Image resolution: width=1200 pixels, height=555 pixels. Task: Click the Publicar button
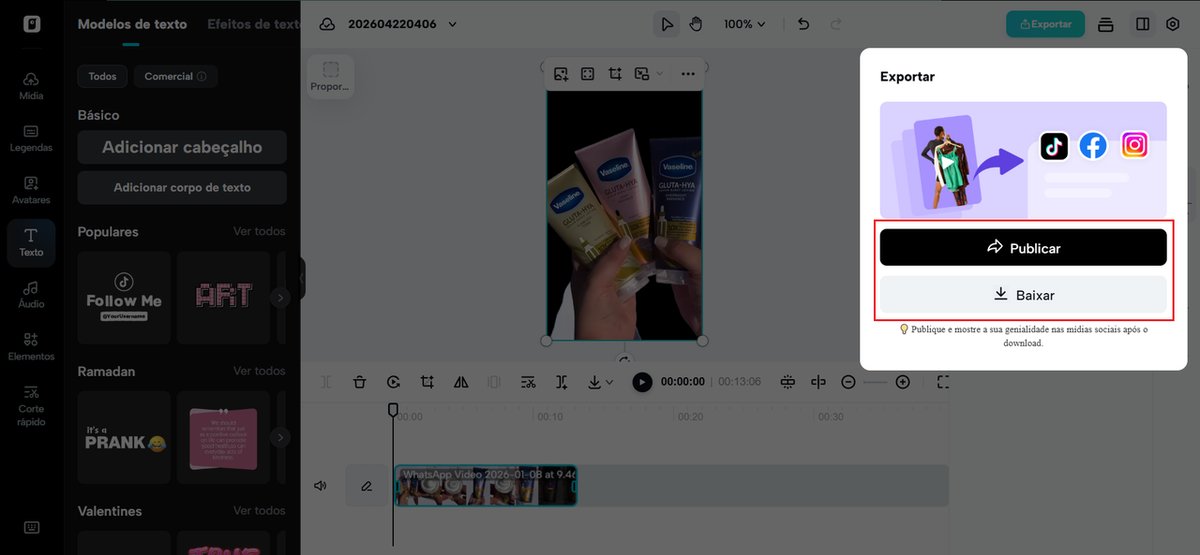point(1023,247)
